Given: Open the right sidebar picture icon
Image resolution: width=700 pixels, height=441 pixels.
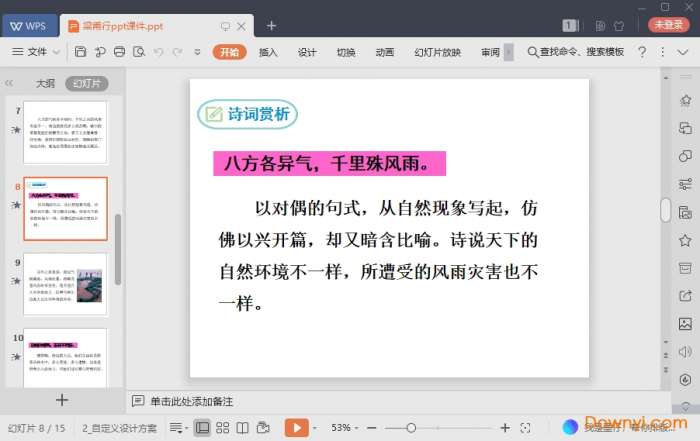Looking at the screenshot, I should 685,324.
